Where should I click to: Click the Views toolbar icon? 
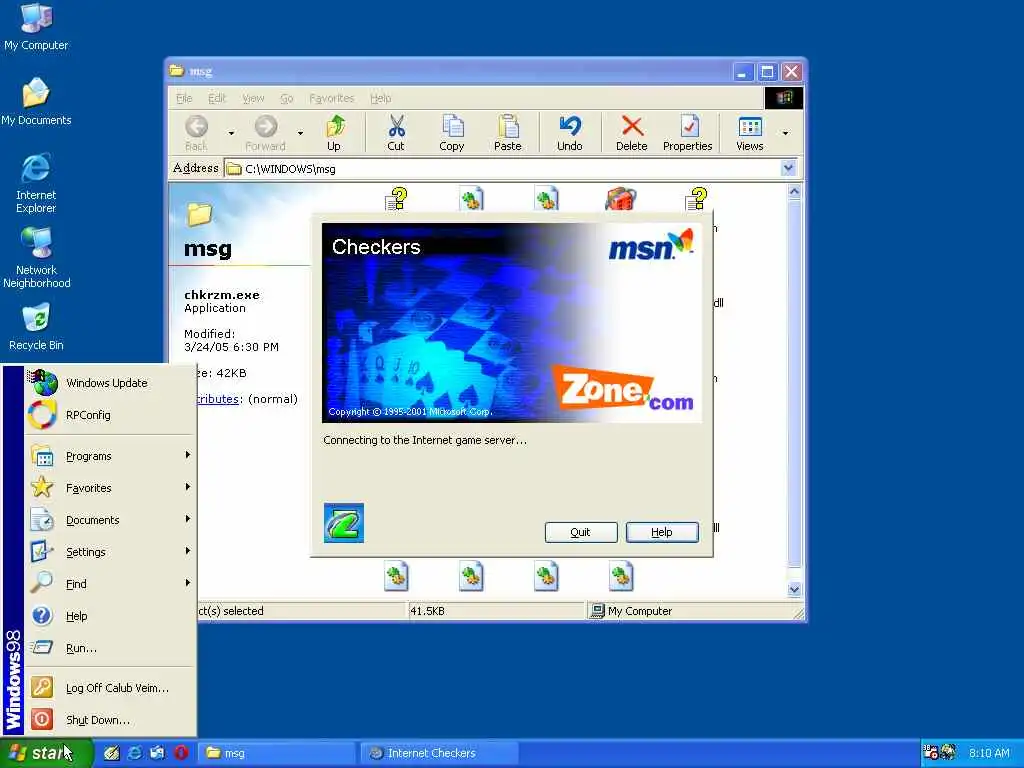(x=750, y=133)
